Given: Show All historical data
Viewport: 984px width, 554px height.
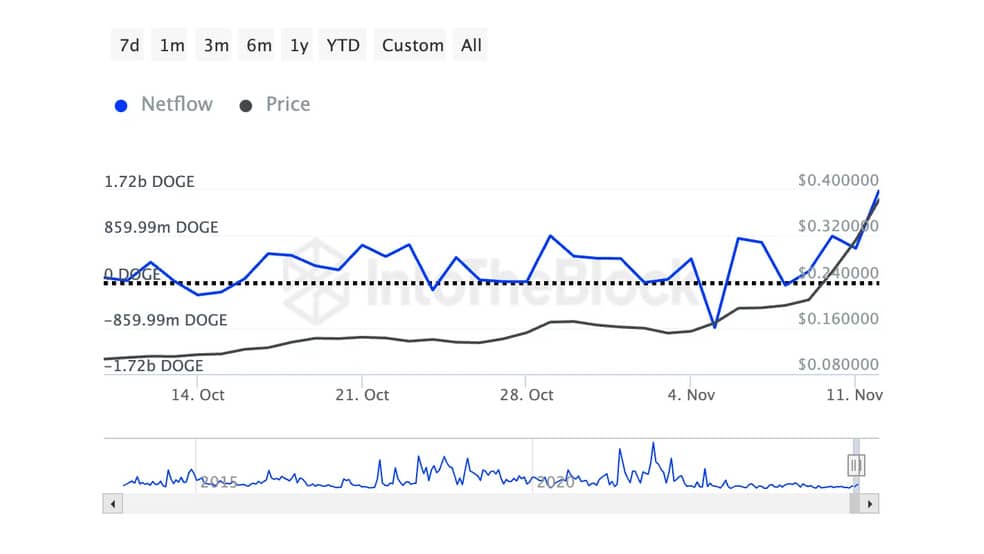Looking at the screenshot, I should [x=471, y=45].
